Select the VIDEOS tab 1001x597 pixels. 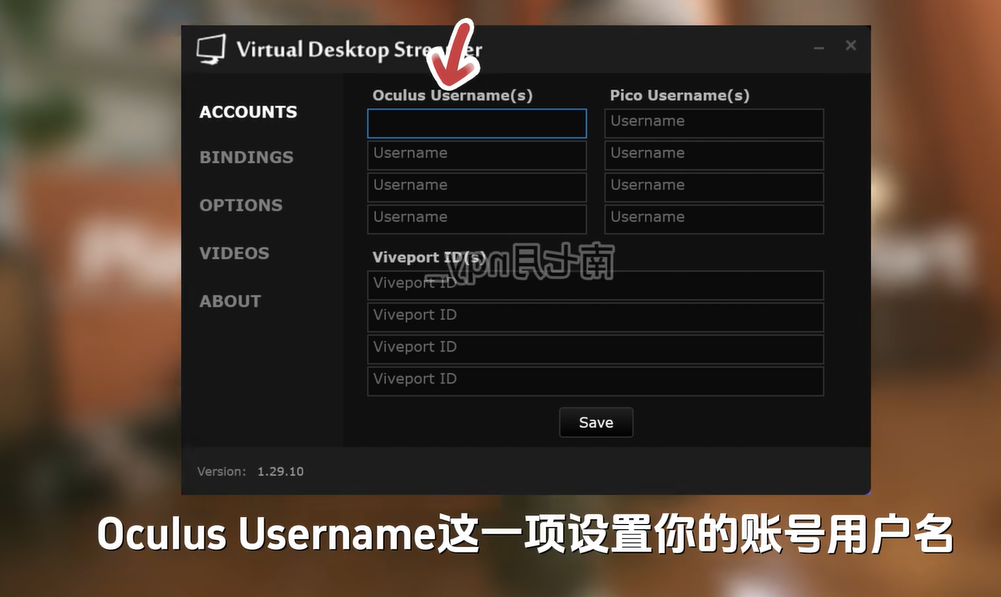pyautogui.click(x=234, y=253)
